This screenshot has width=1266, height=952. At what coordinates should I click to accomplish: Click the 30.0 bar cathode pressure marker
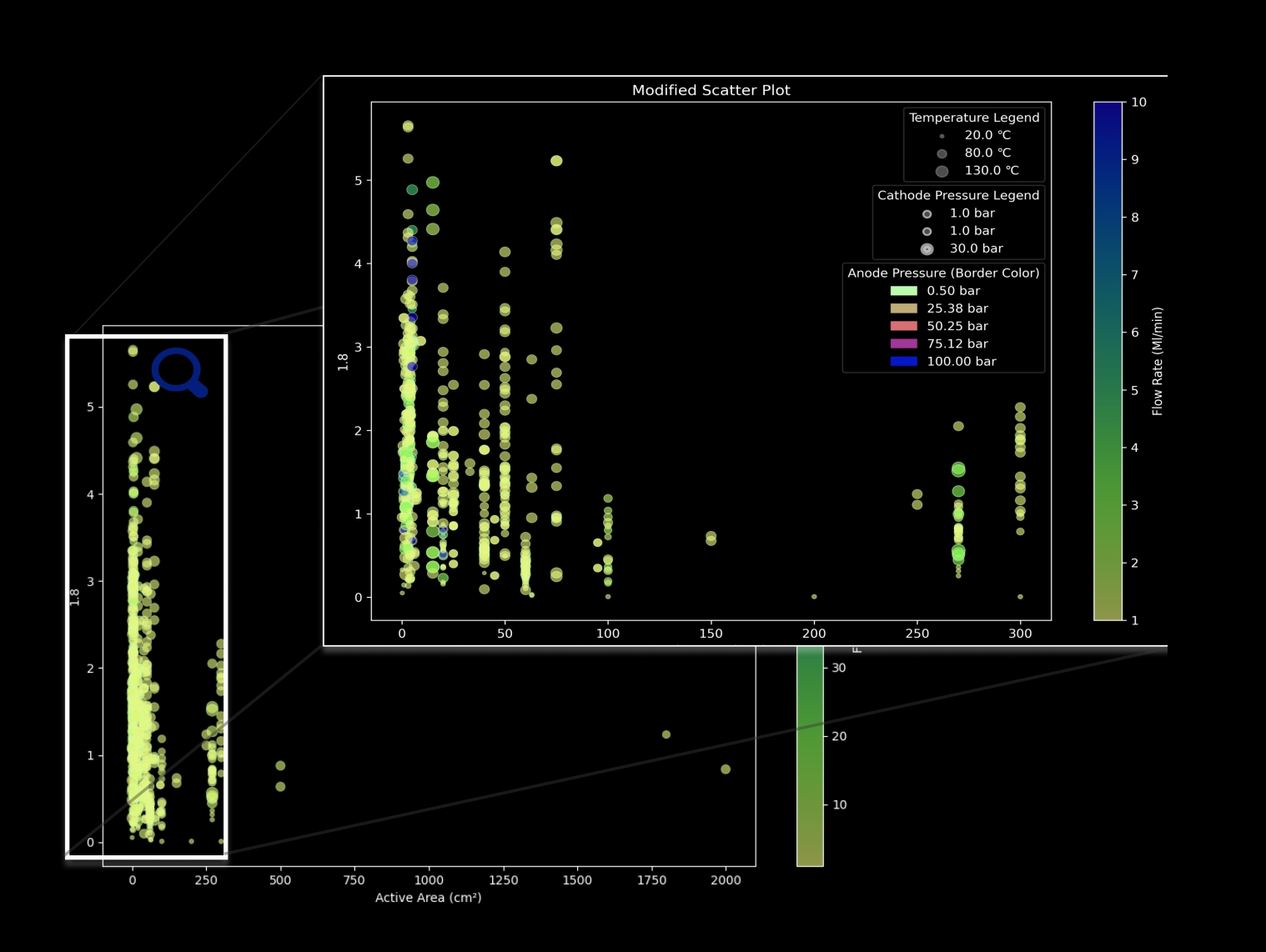pos(927,248)
